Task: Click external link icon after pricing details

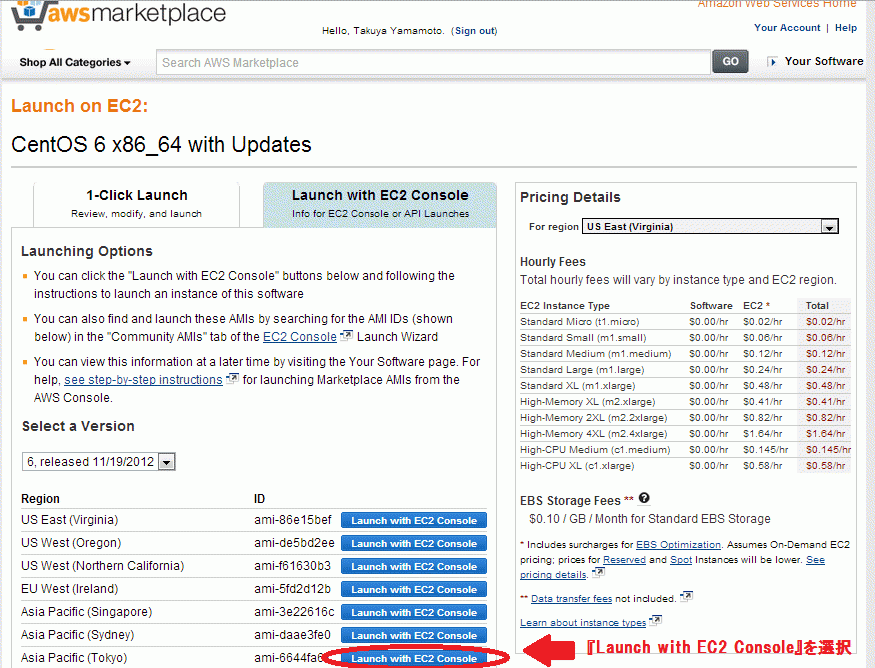Action: 598,573
